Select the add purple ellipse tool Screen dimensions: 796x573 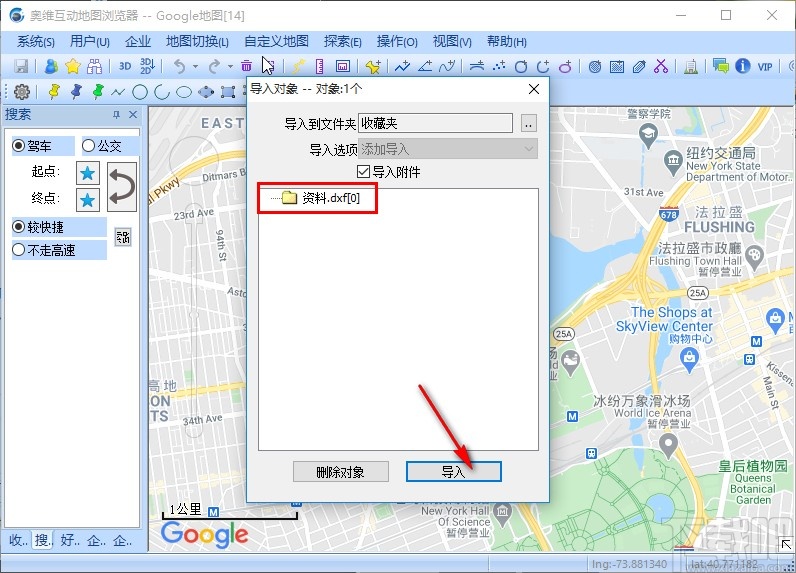(565, 66)
